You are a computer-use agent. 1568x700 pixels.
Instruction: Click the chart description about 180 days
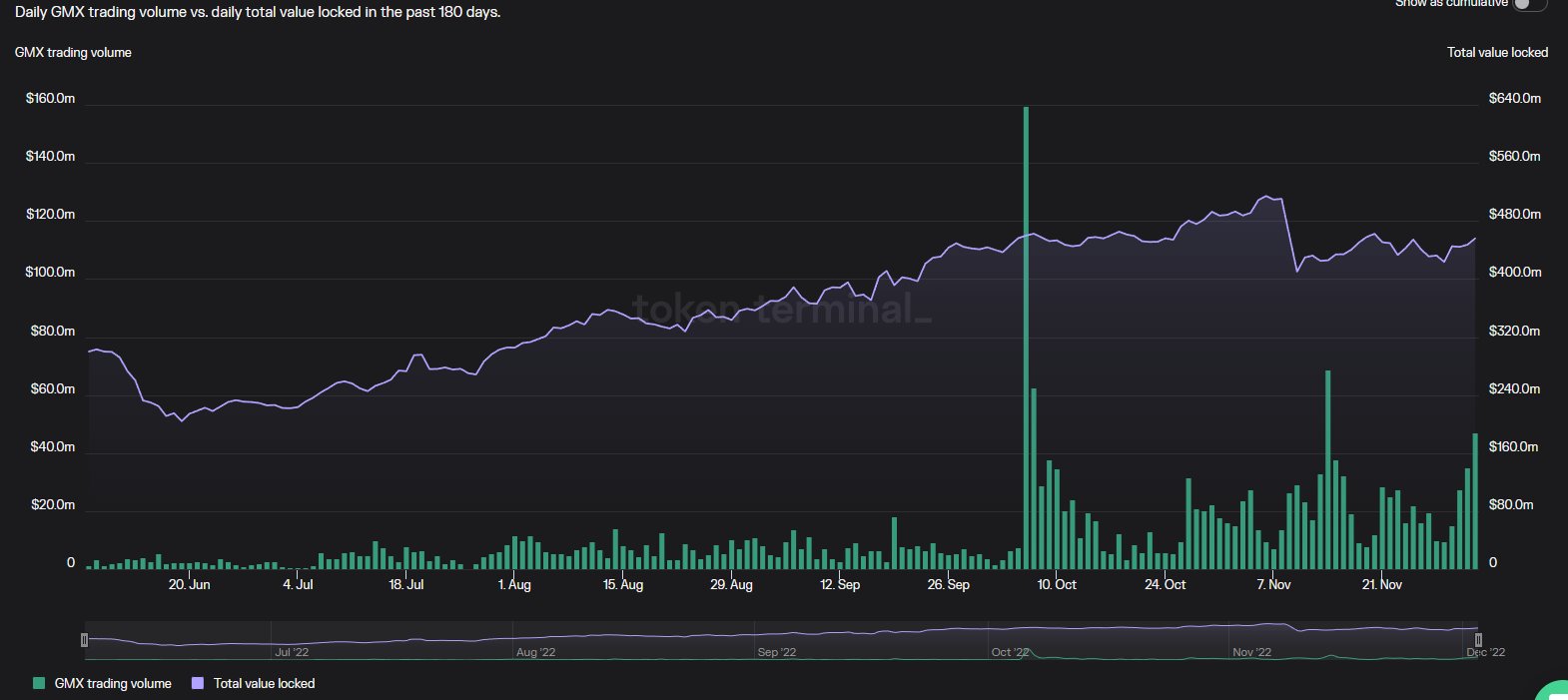click(258, 12)
